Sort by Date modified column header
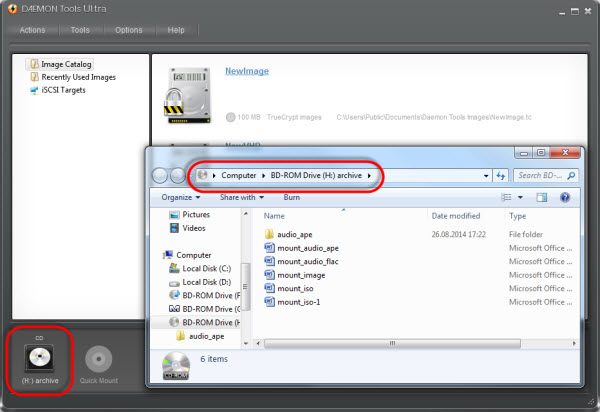Screen dimensions: 600x412 click(x=456, y=216)
